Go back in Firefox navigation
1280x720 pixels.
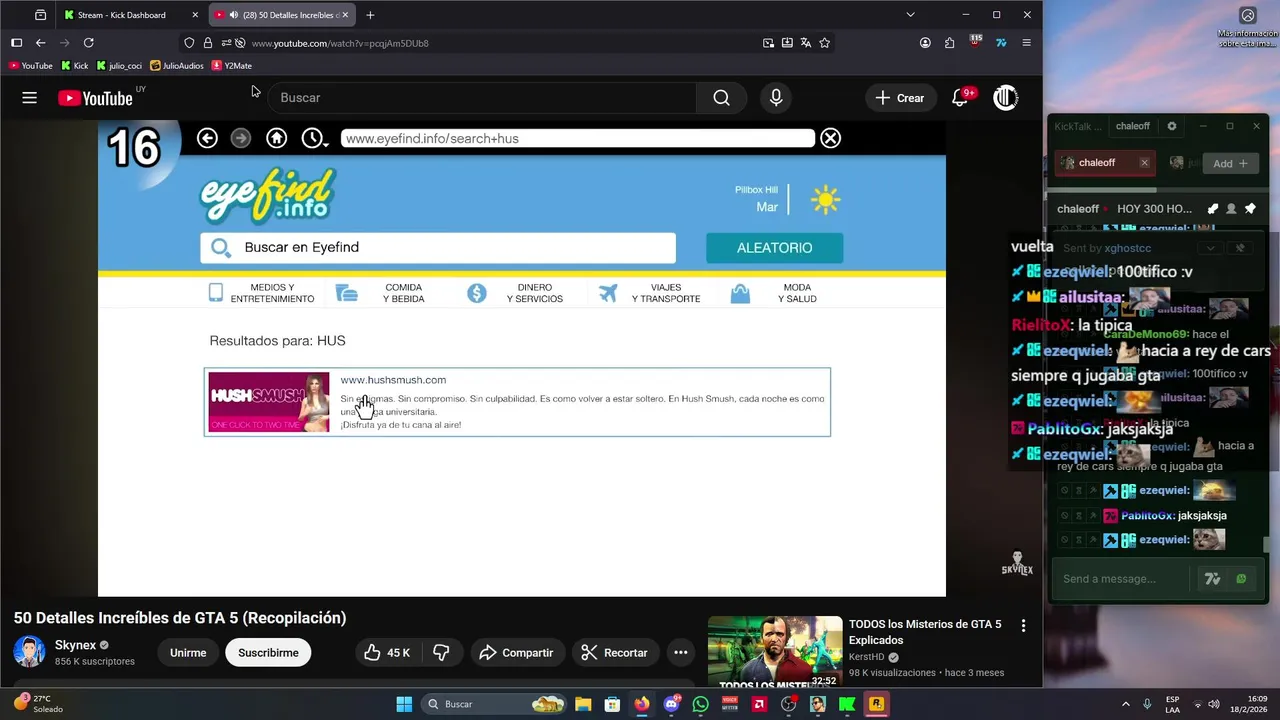pos(40,43)
